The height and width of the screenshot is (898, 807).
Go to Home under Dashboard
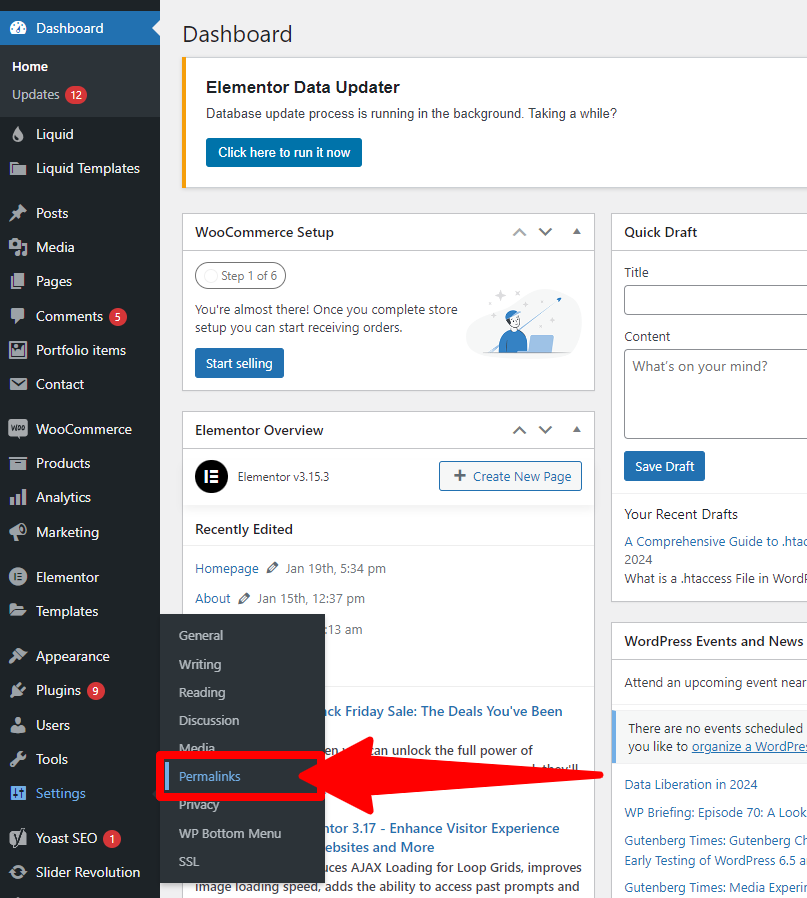coord(30,66)
